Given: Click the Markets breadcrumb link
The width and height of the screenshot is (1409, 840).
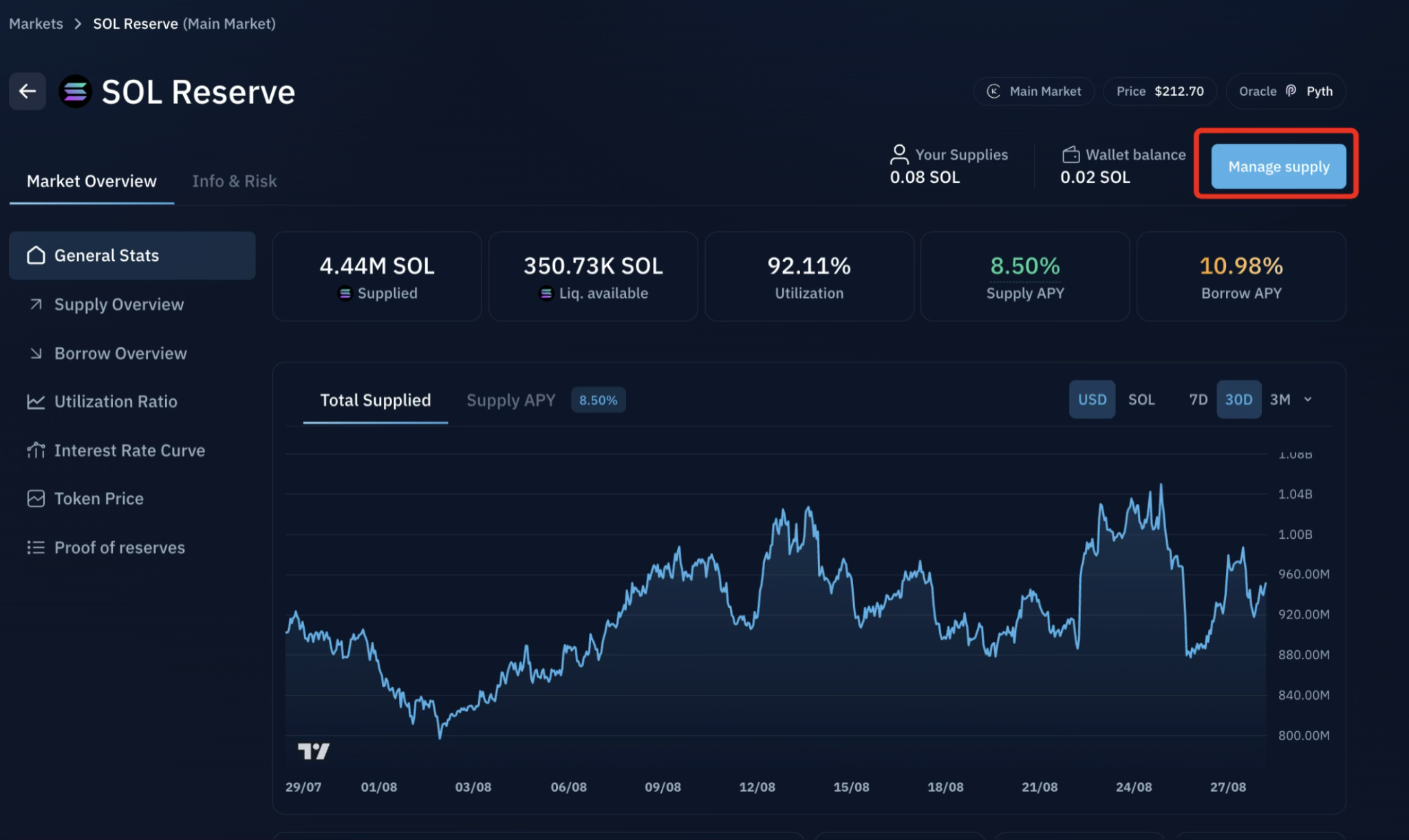Looking at the screenshot, I should 36,23.
